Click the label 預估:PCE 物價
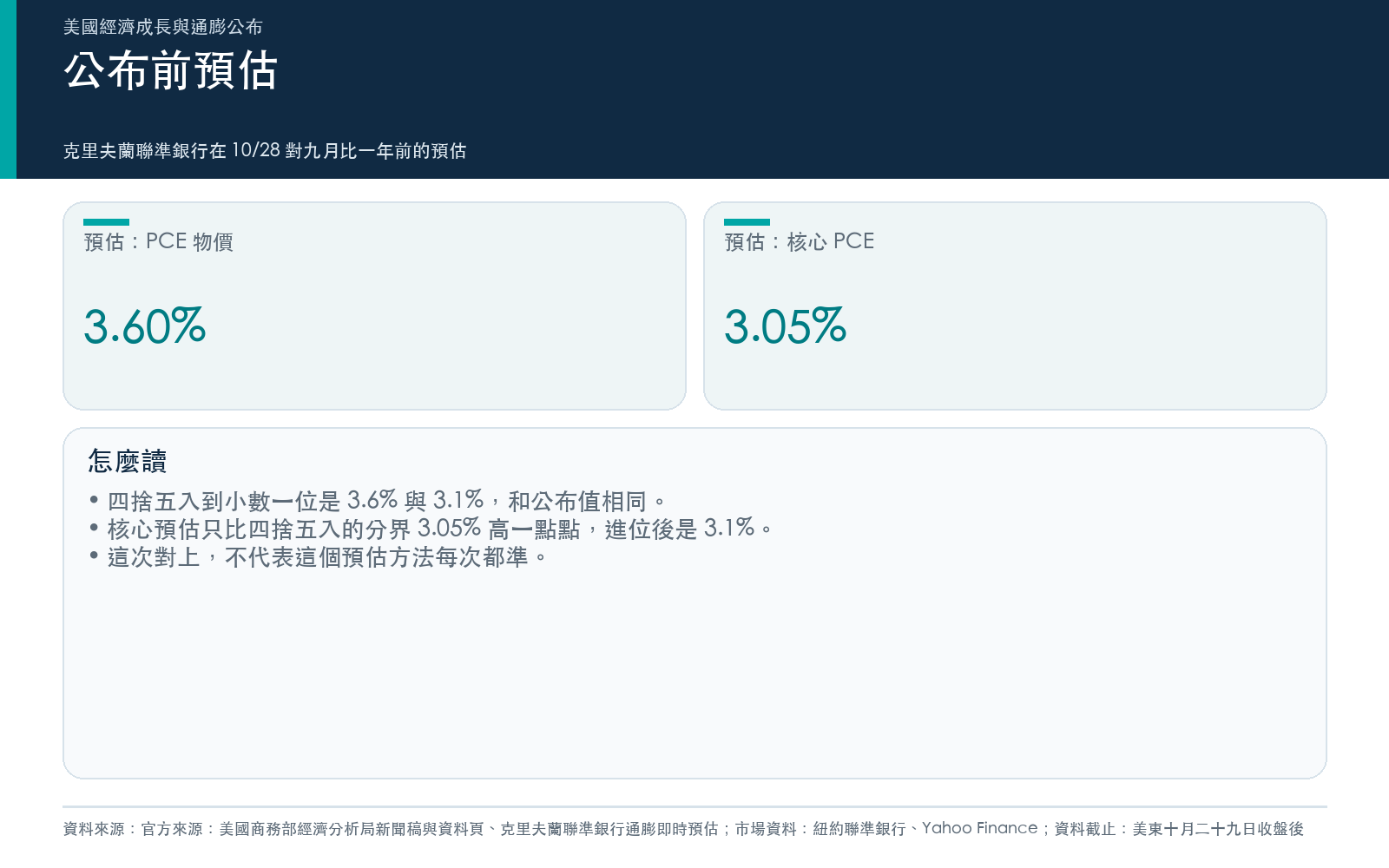Image resolution: width=1389 pixels, height=868 pixels. [159, 241]
